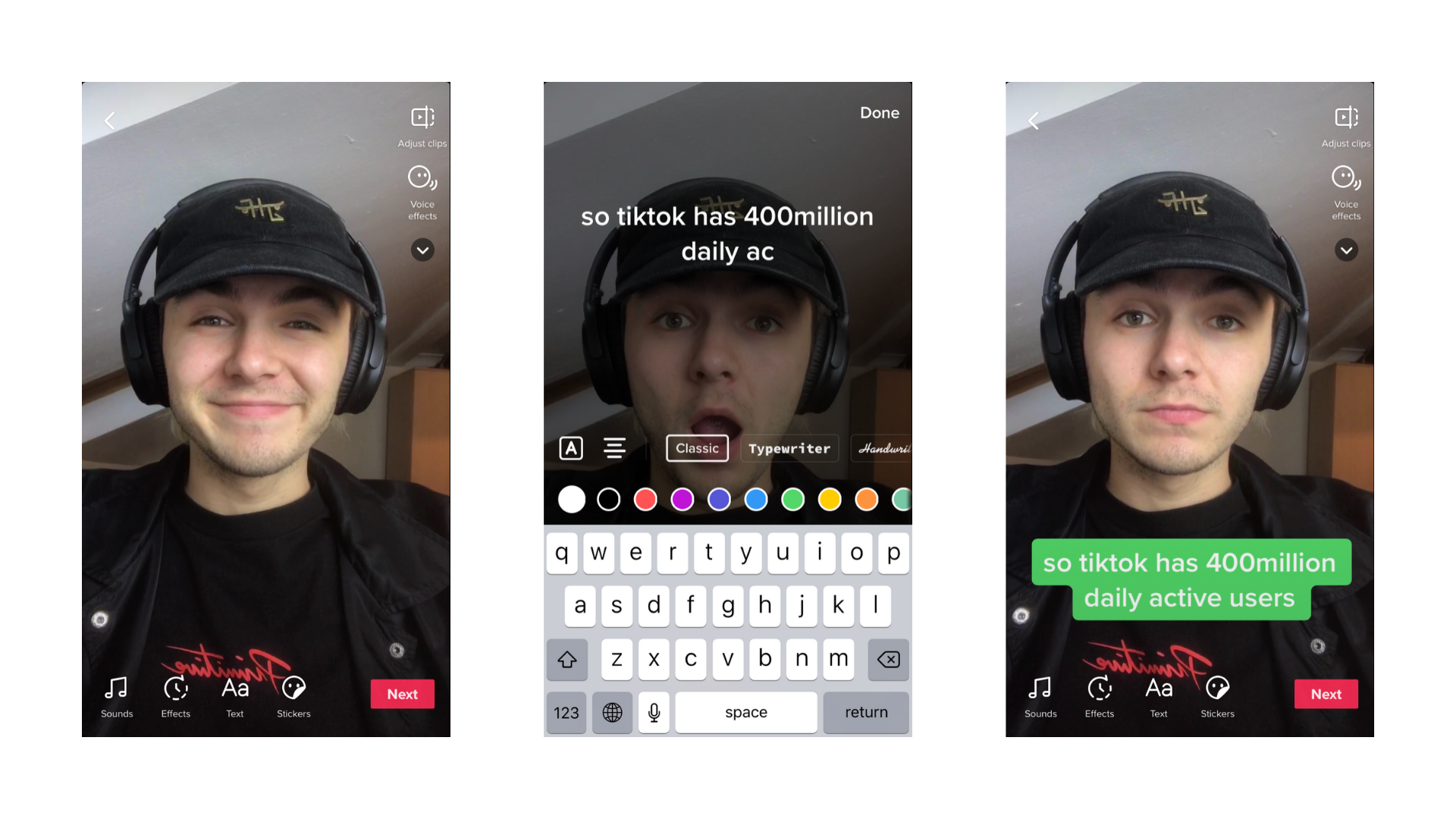Select the Typewriter font style tab
The image size is (1456, 819).
(790, 448)
